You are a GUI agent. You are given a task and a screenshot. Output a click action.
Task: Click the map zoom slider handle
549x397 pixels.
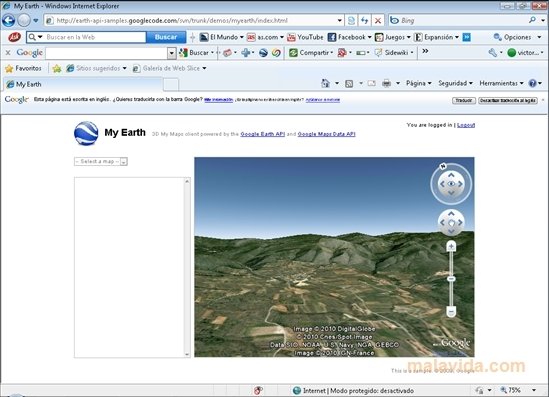tap(451, 279)
